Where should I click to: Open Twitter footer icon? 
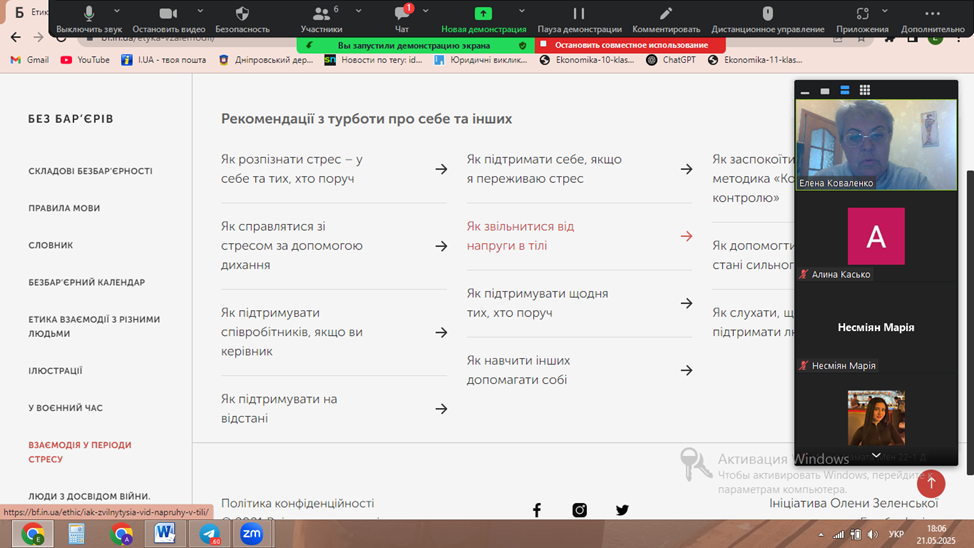622,510
